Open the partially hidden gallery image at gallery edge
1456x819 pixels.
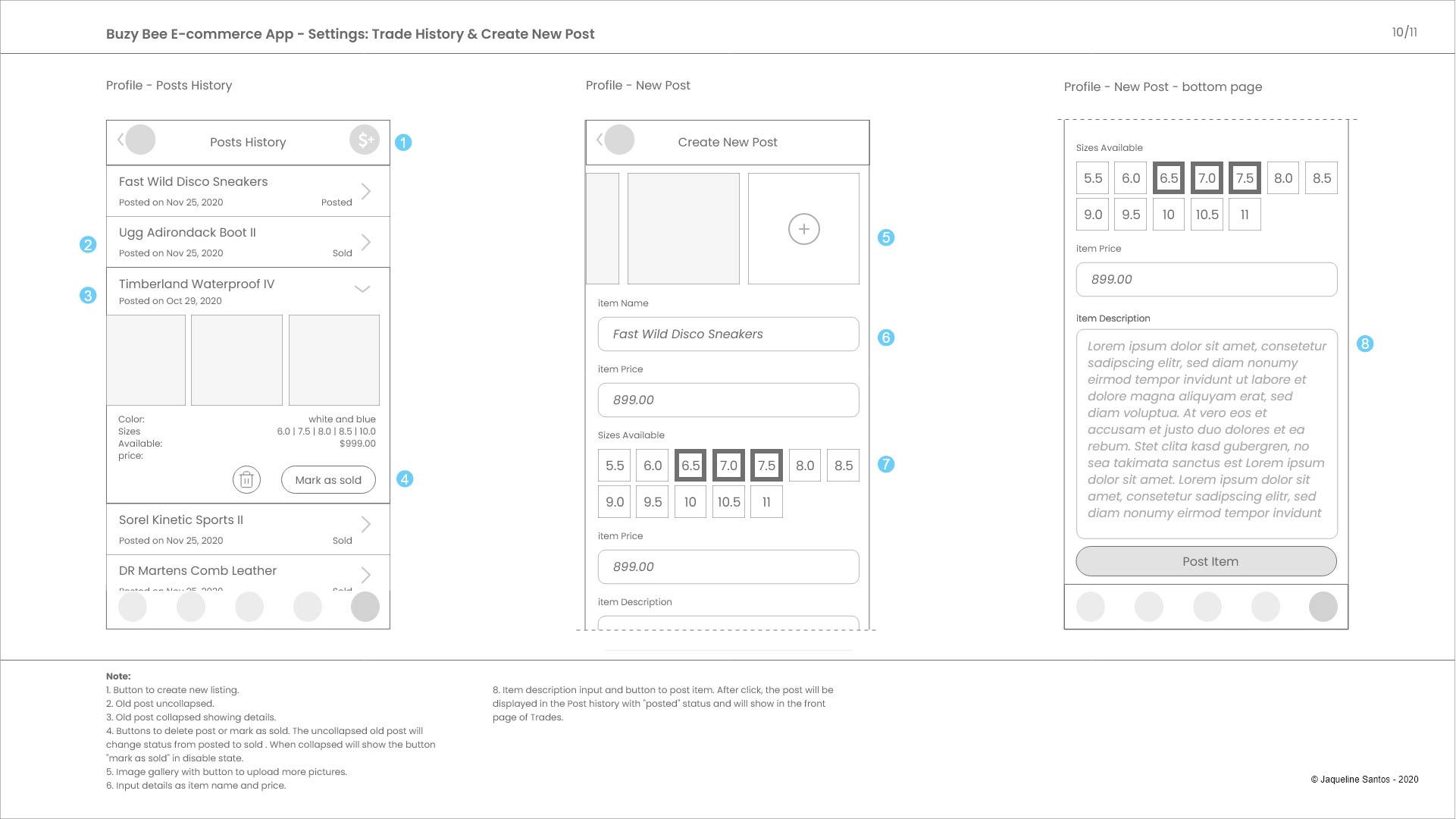(603, 229)
